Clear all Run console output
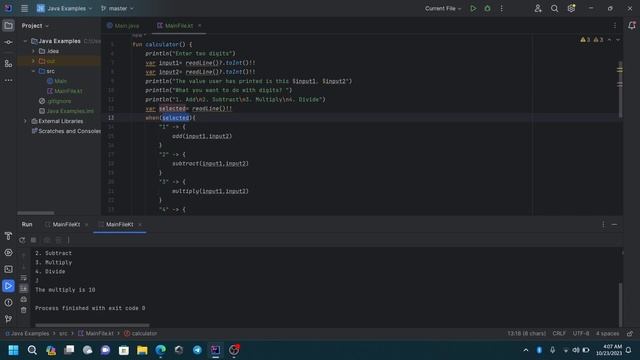Viewport: 640px width, 360px height. (24, 310)
